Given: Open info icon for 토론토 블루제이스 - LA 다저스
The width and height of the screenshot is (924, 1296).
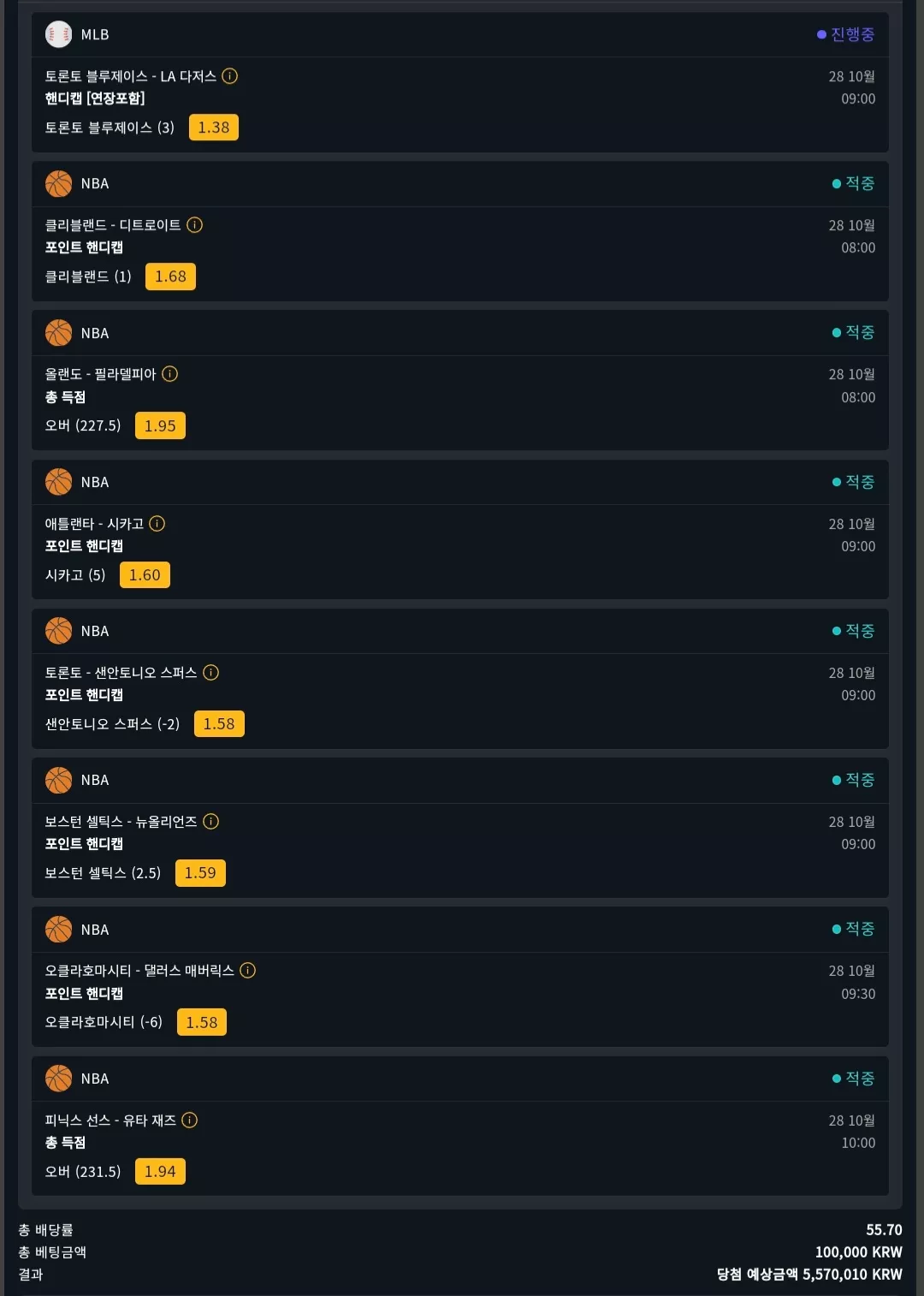Looking at the screenshot, I should coord(230,76).
